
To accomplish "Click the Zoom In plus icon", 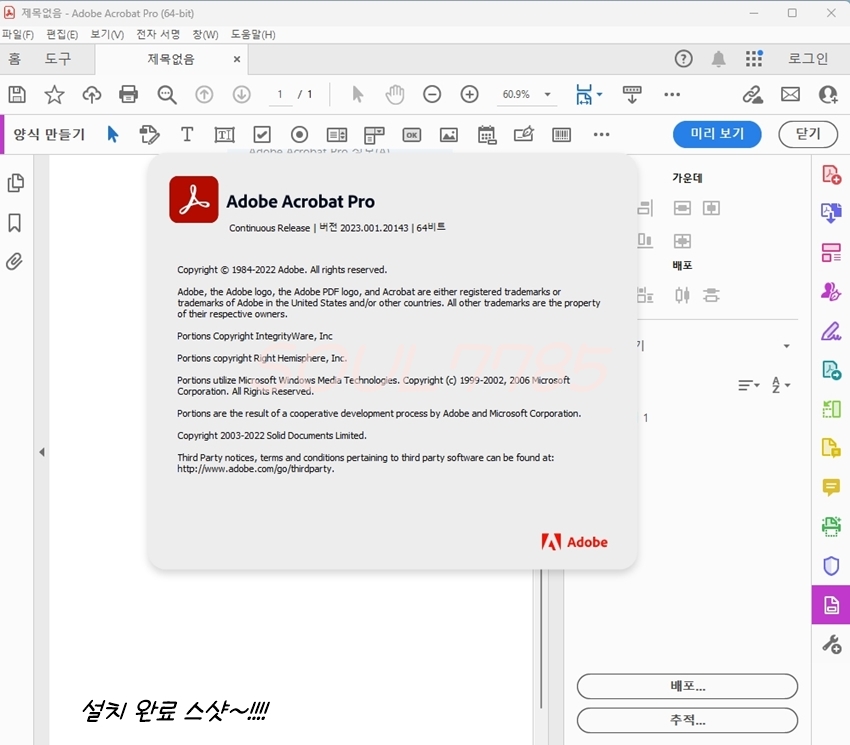I will coord(469,94).
